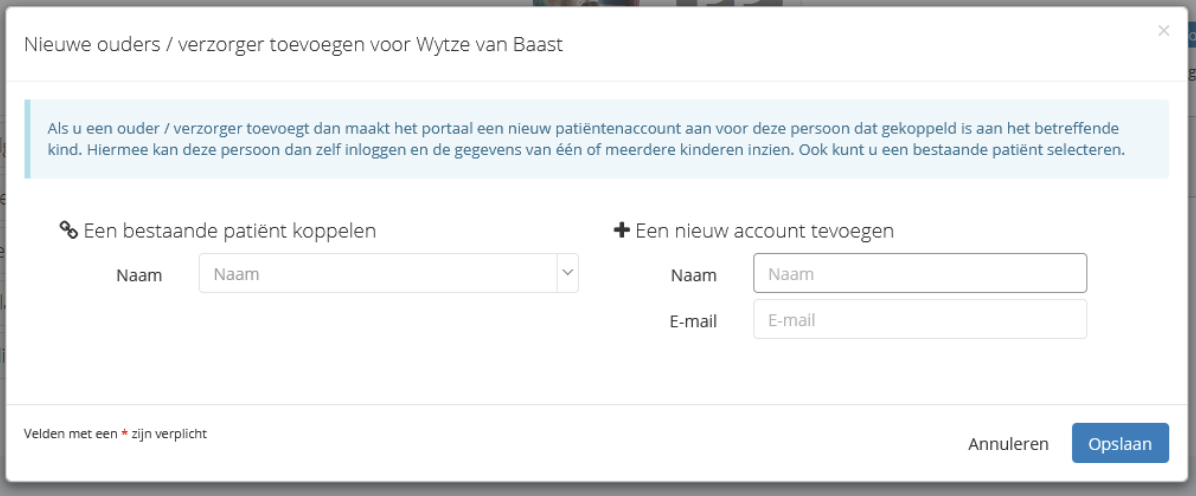The width and height of the screenshot is (1196, 496).
Task: Click the chain link icon beside existing patient heading
Action: (68, 230)
